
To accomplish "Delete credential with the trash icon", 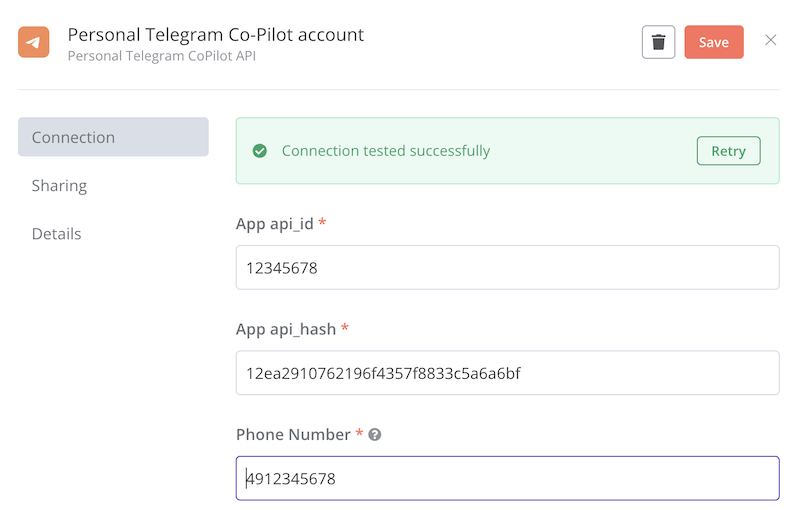I will pyautogui.click(x=658, y=42).
